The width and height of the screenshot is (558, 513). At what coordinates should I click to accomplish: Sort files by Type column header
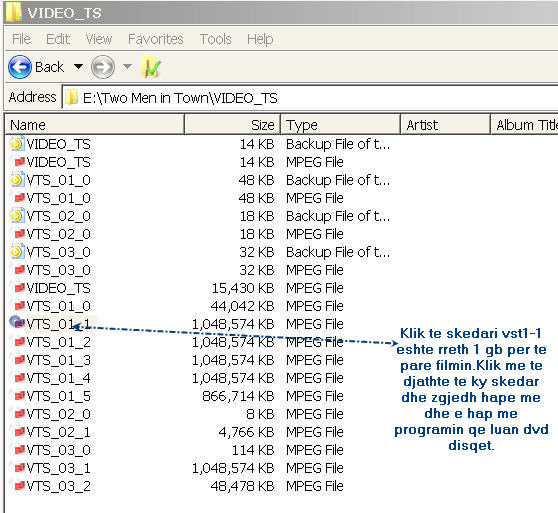[x=341, y=125]
